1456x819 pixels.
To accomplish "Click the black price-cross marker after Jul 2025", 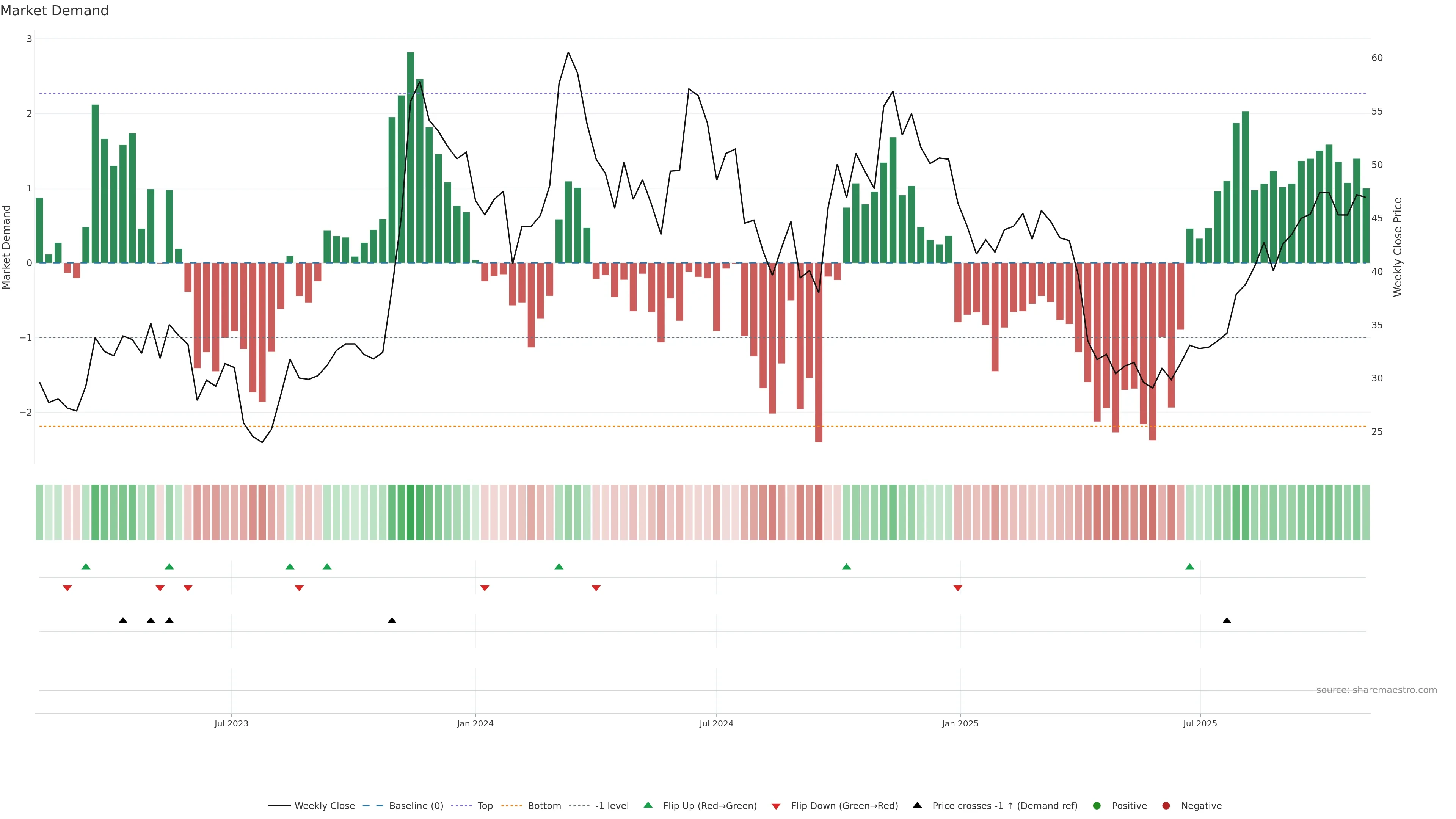I will [1227, 621].
